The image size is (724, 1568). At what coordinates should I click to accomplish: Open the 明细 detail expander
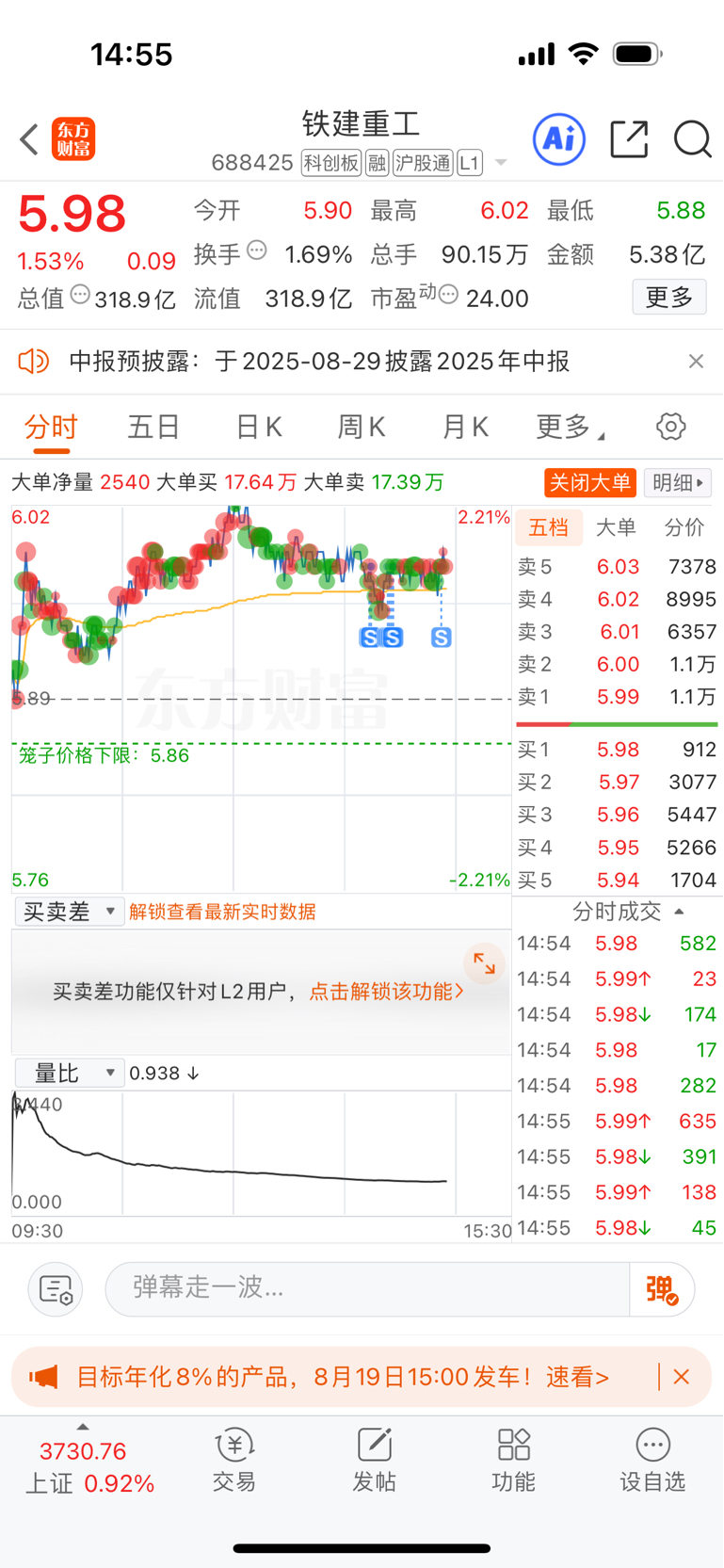tap(678, 483)
